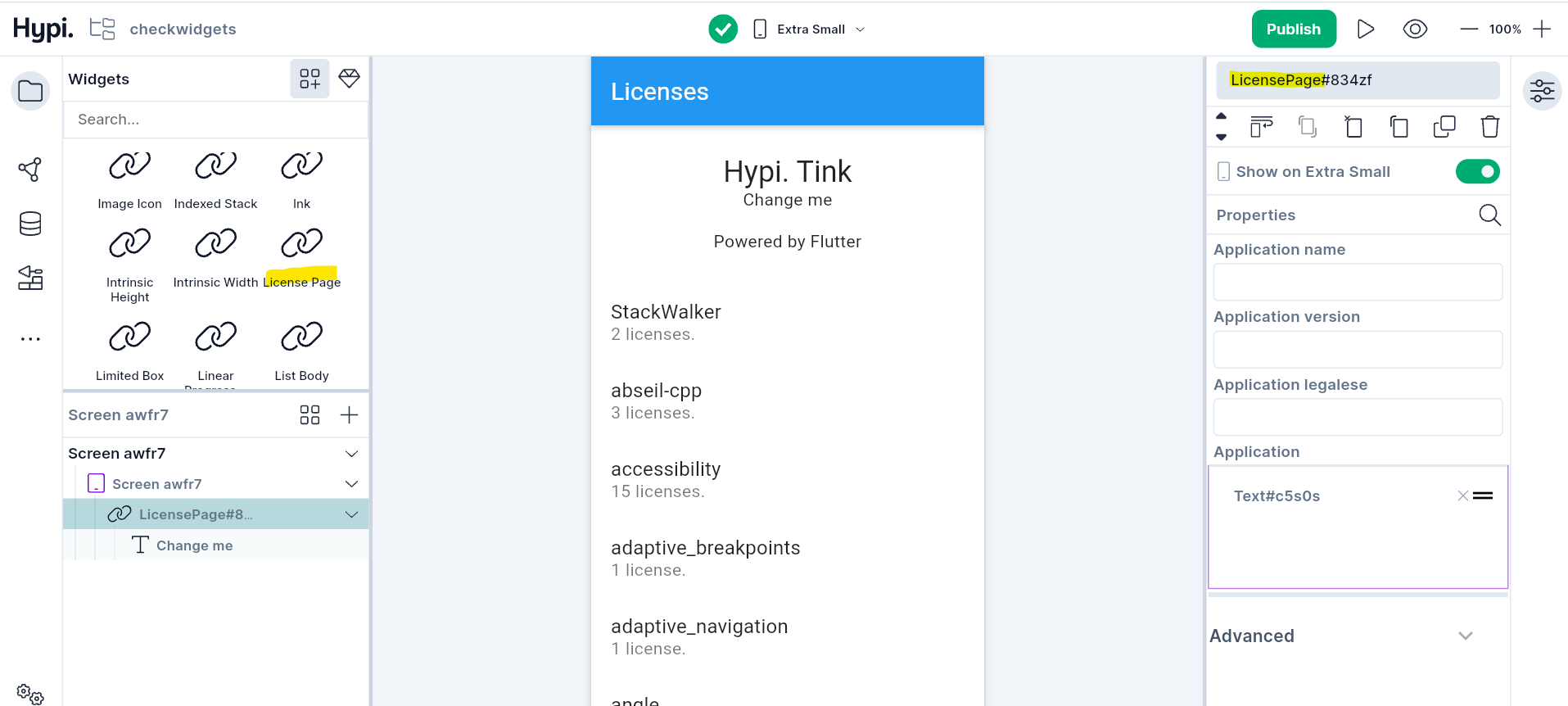Open the database icon in sidebar

30,224
